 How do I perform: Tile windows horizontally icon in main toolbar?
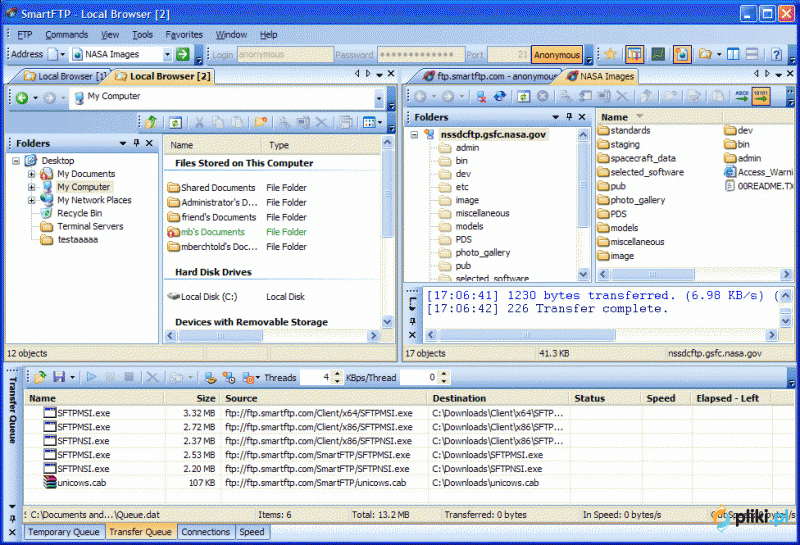[x=752, y=54]
